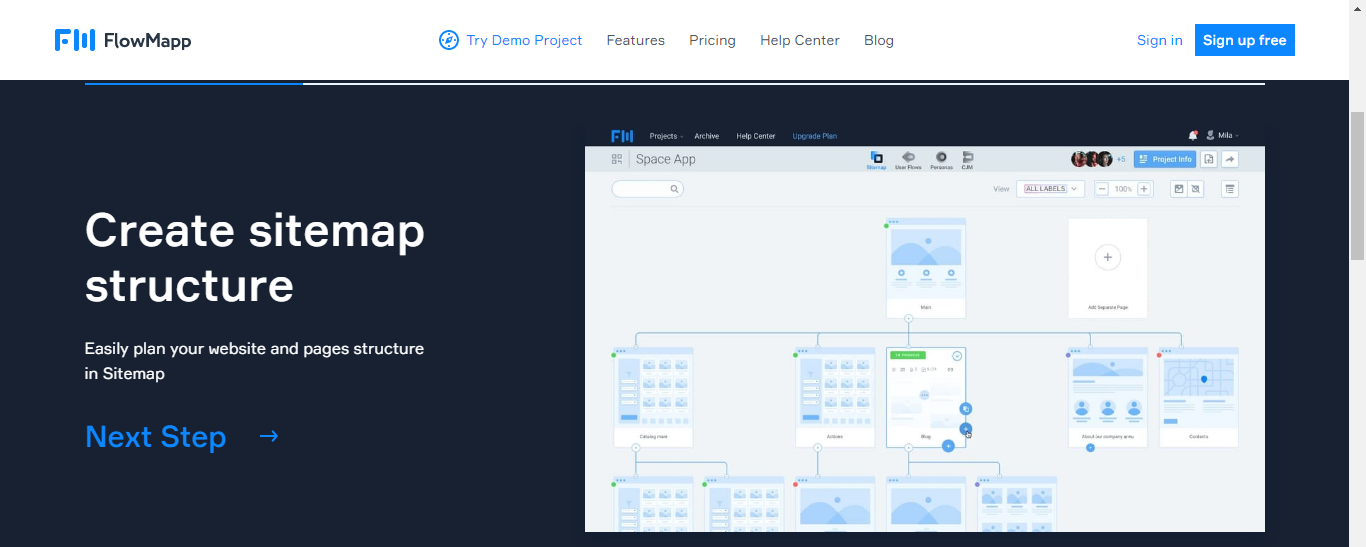
Task: Open the Personas tool icon
Action: (941, 158)
